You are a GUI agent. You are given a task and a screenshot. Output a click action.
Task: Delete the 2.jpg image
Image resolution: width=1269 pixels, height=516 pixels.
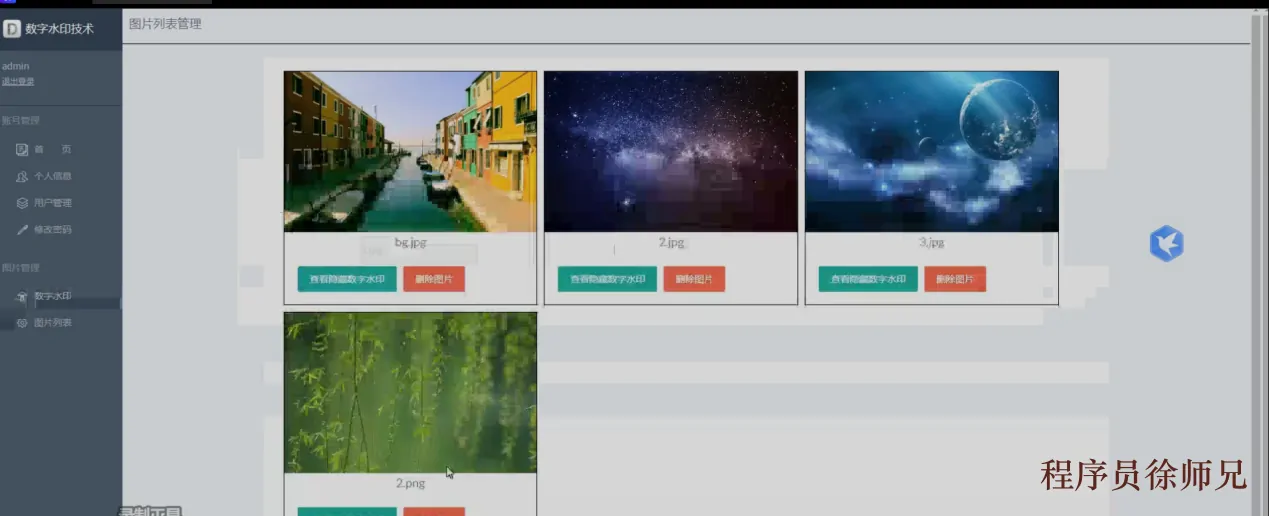(694, 279)
